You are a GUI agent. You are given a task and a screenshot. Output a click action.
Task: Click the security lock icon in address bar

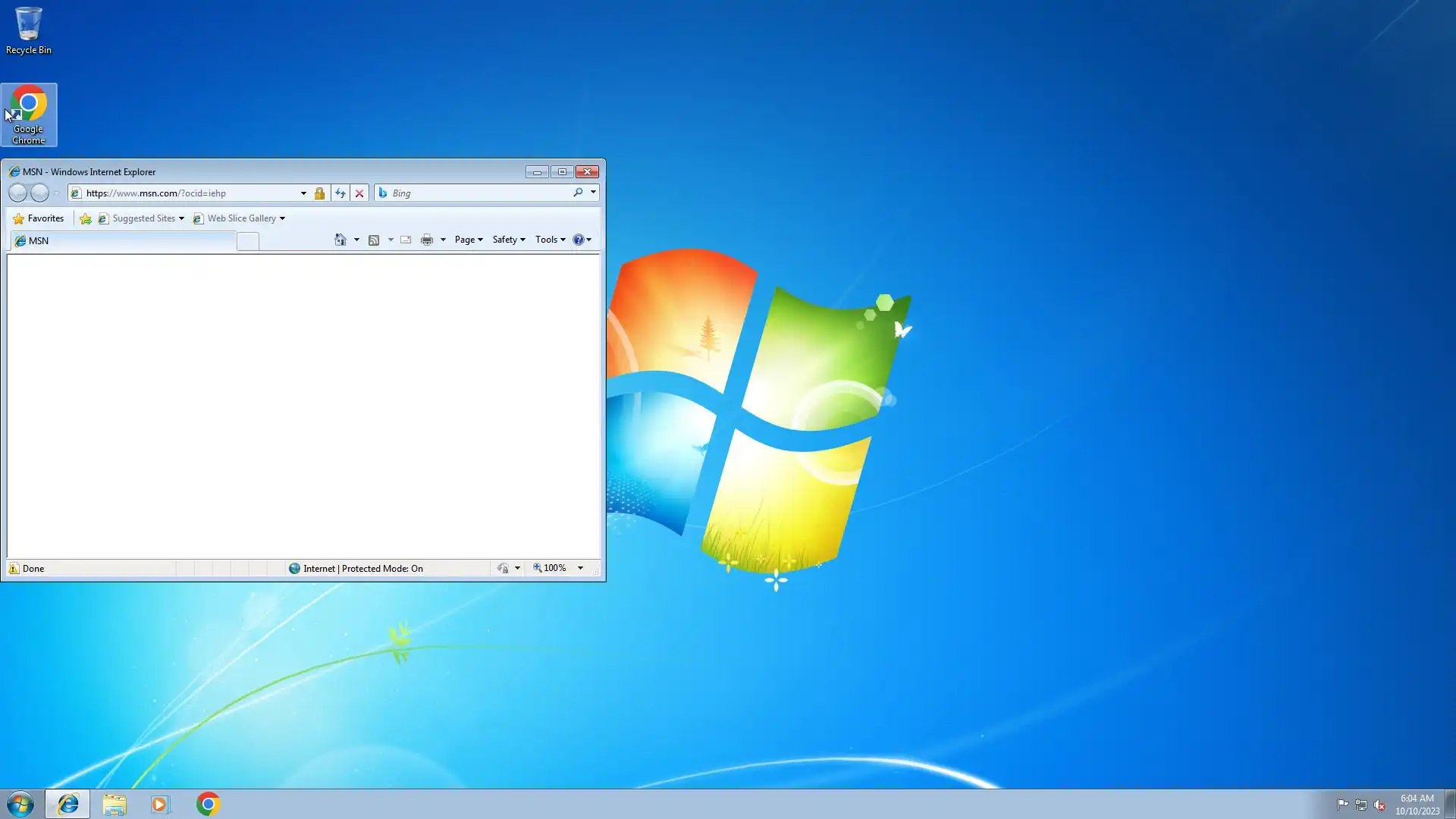319,193
